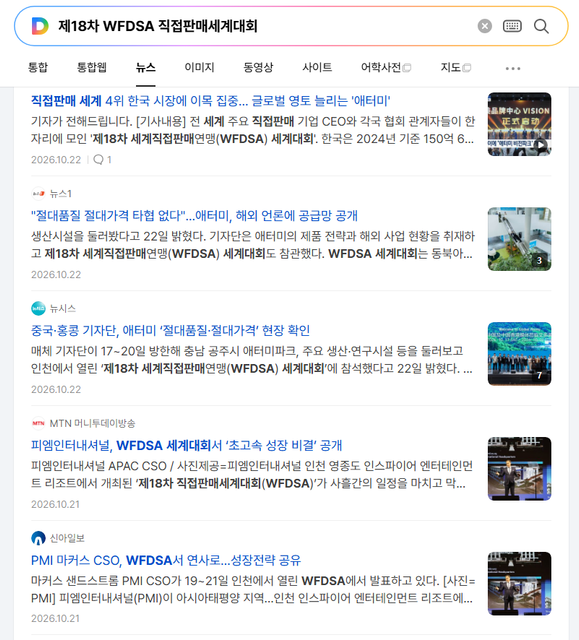Viewport: 579px width, 640px height.
Task: Open the 신아일보 publisher name
Action: tap(67, 538)
